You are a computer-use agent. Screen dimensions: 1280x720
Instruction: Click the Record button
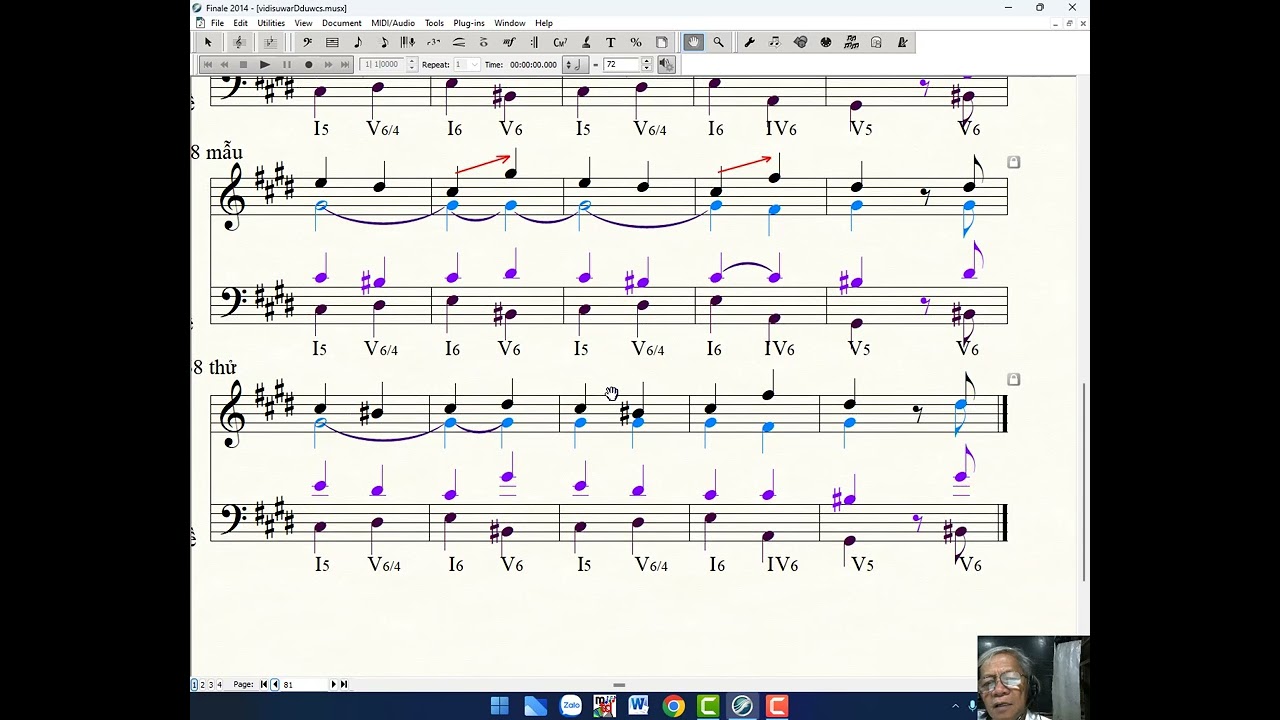pyautogui.click(x=308, y=64)
